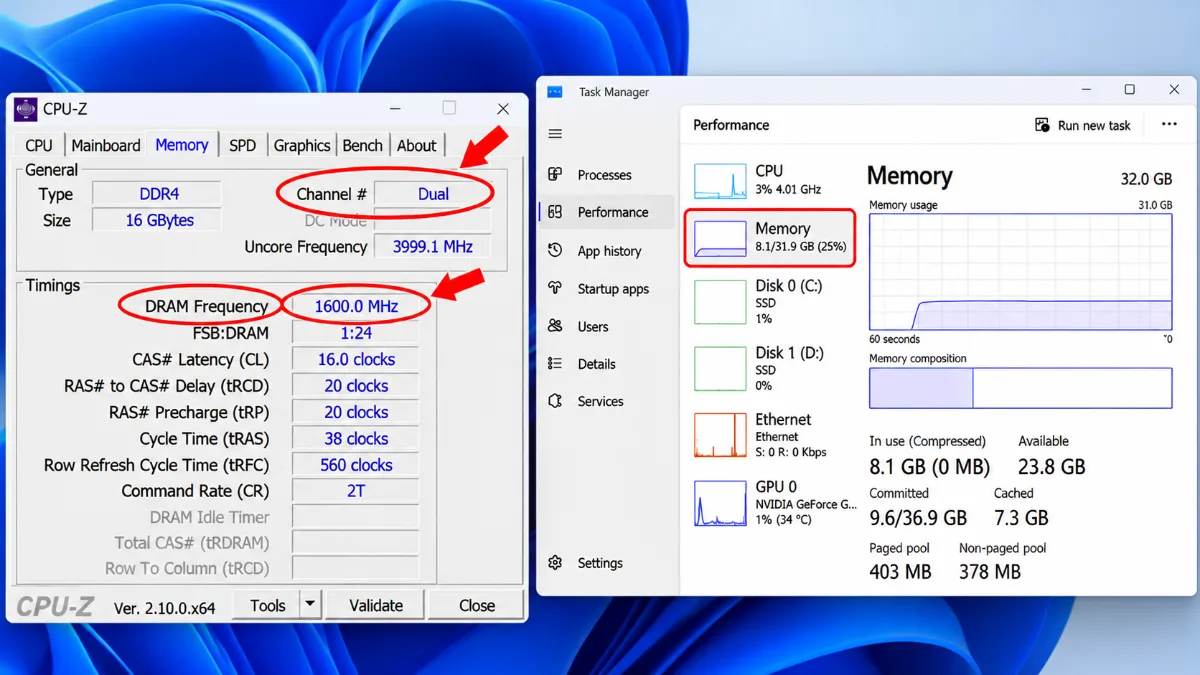Select the Ethernet performance entry
Viewport: 1200px width, 675px height.
tap(771, 435)
